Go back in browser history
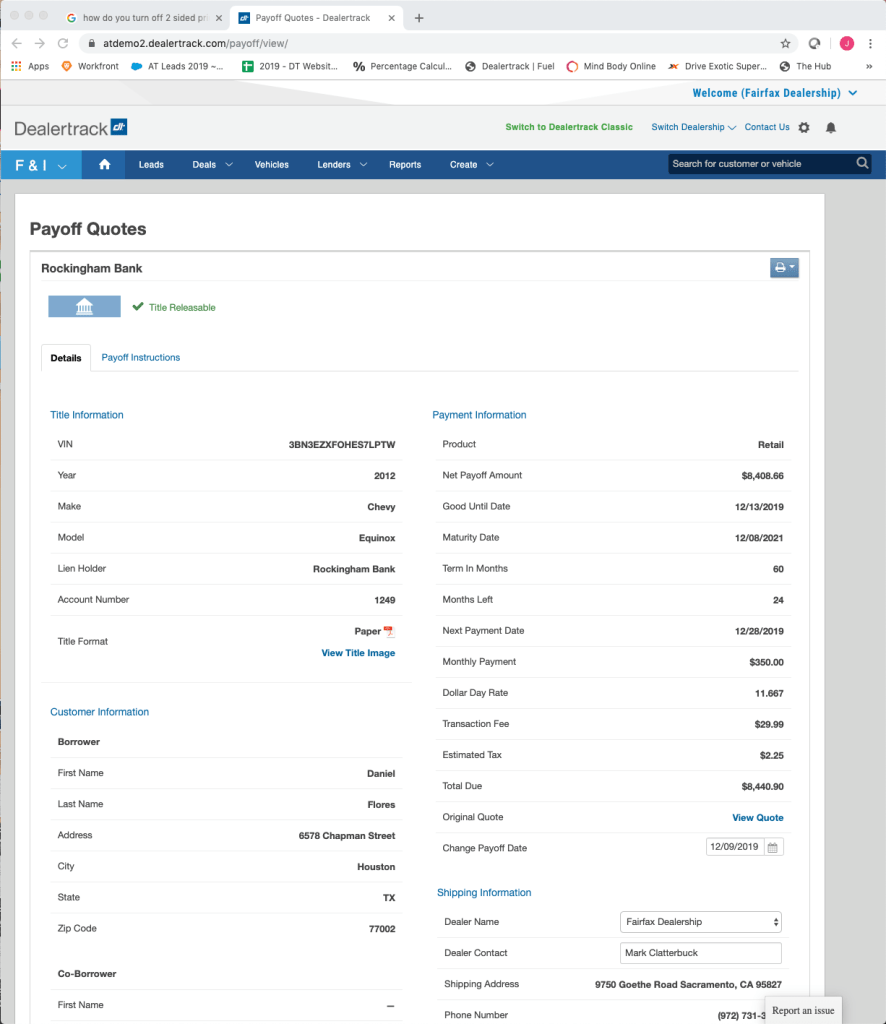 [17, 44]
